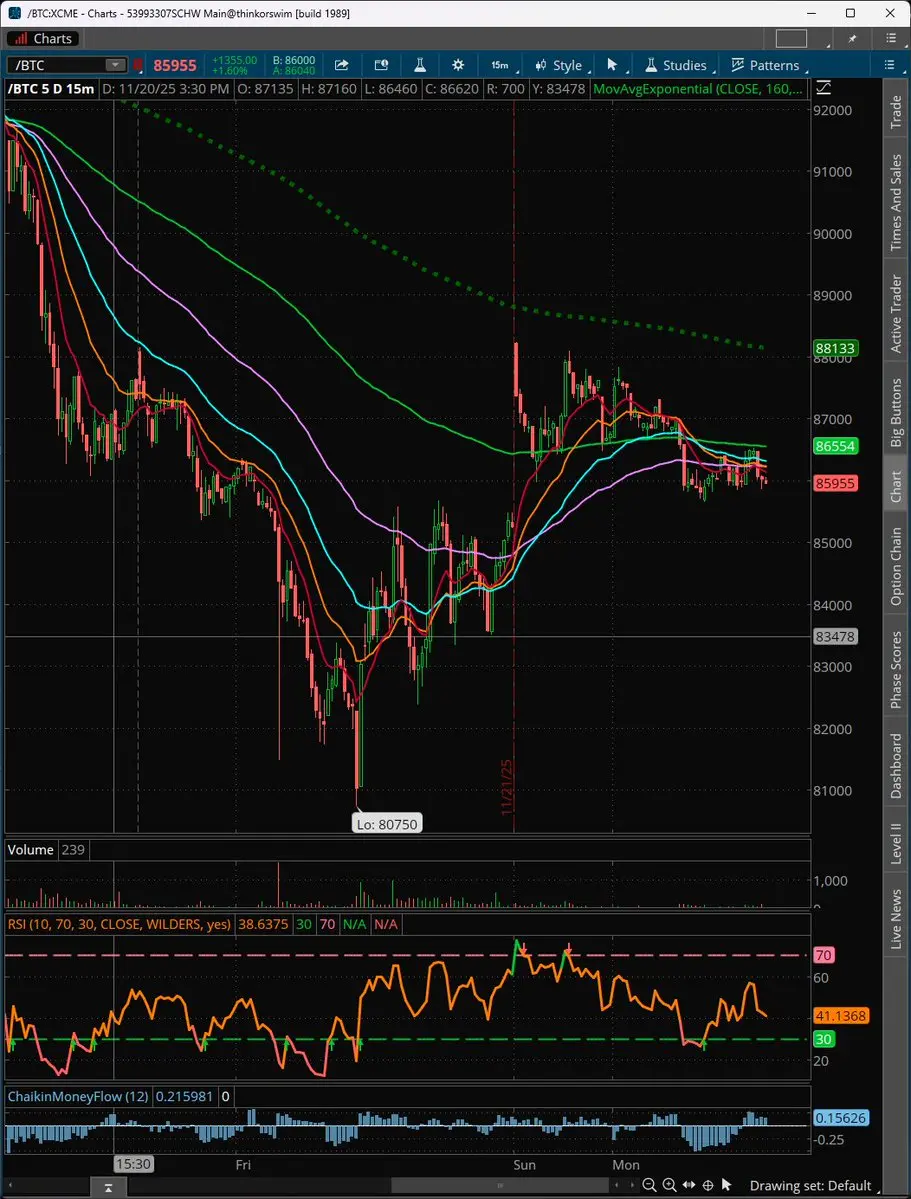Open the top-right gadget list menu icon
The image size is (911, 1199).
pyautogui.click(x=890, y=38)
